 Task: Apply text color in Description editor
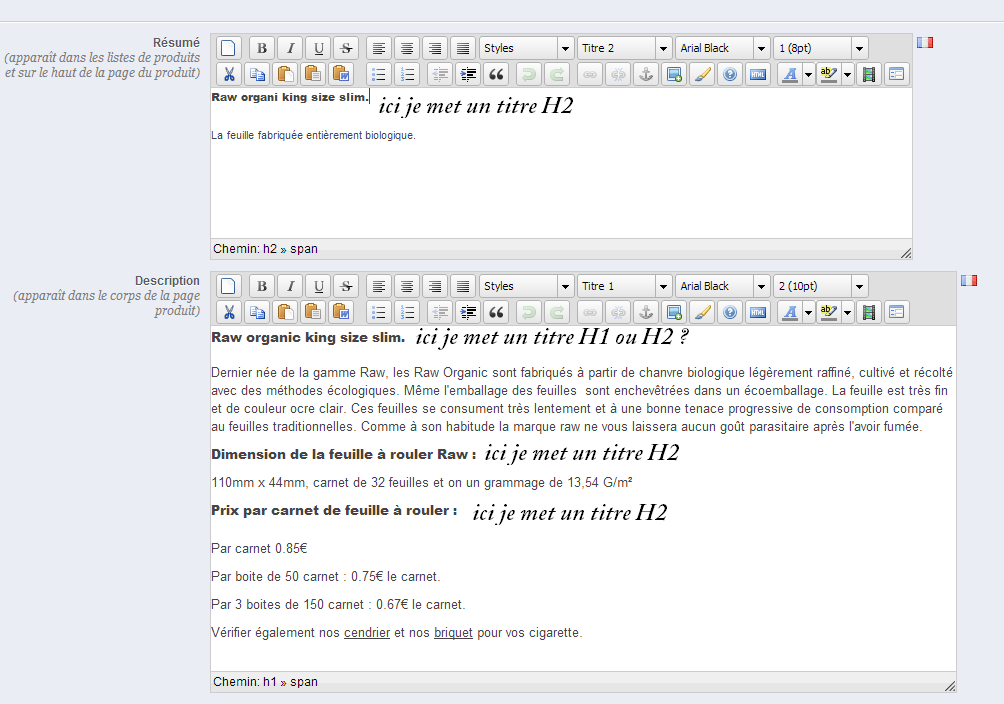pyautogui.click(x=790, y=313)
